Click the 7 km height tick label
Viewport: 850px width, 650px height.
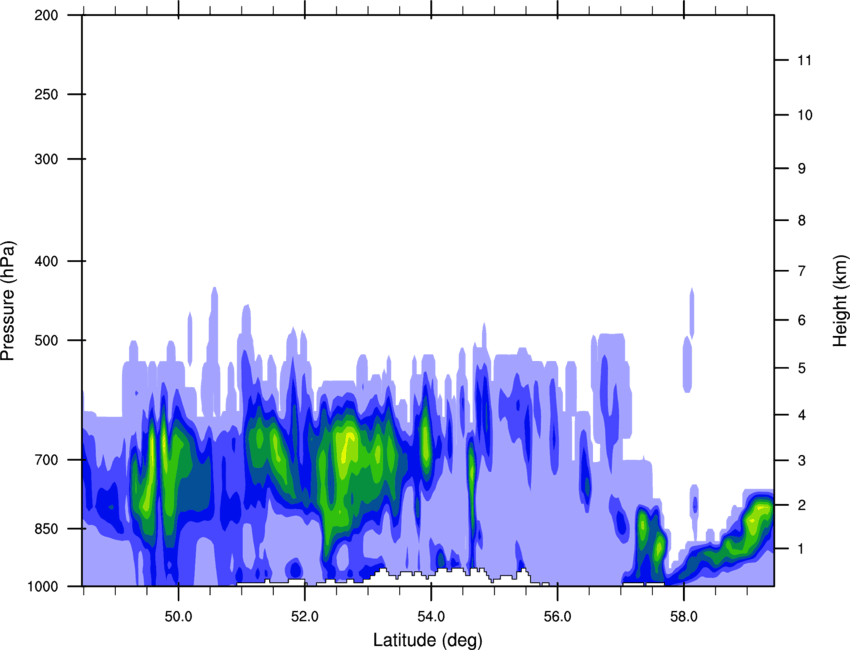point(801,271)
